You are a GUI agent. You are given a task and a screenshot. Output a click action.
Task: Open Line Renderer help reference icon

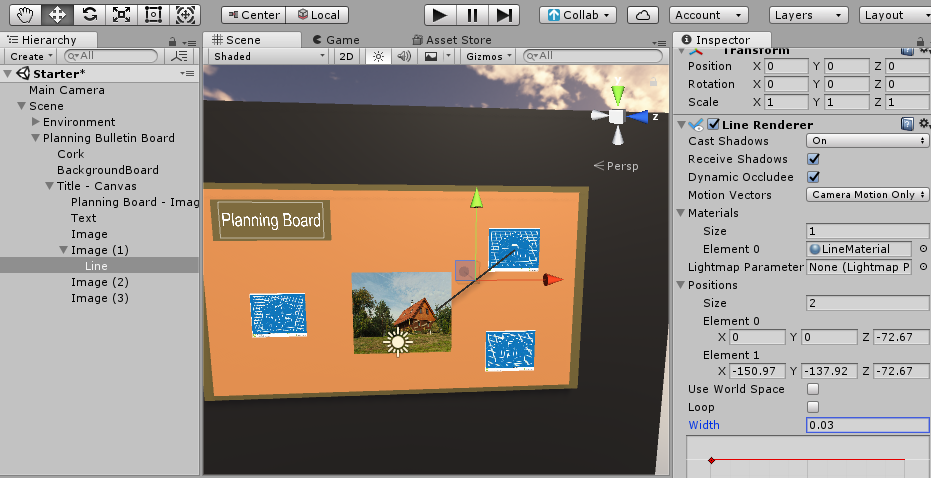tap(907, 124)
